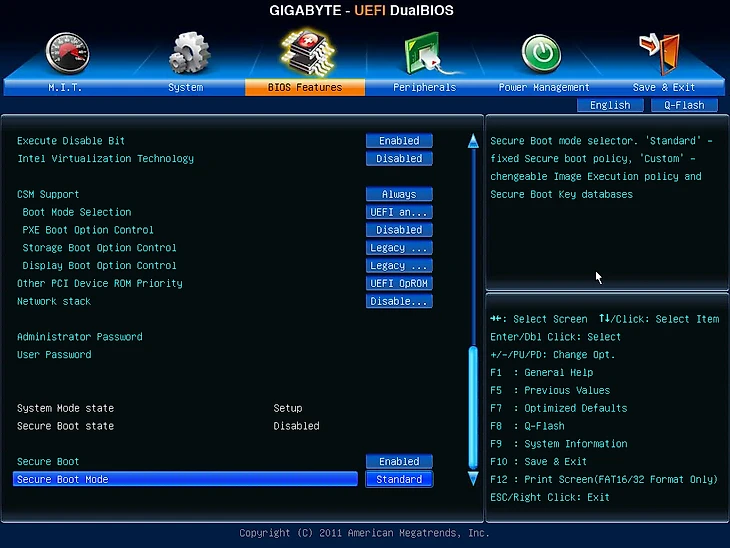Screen dimensions: 730x548
Task: Click the BIOS Features chip icon
Action: [x=307, y=52]
